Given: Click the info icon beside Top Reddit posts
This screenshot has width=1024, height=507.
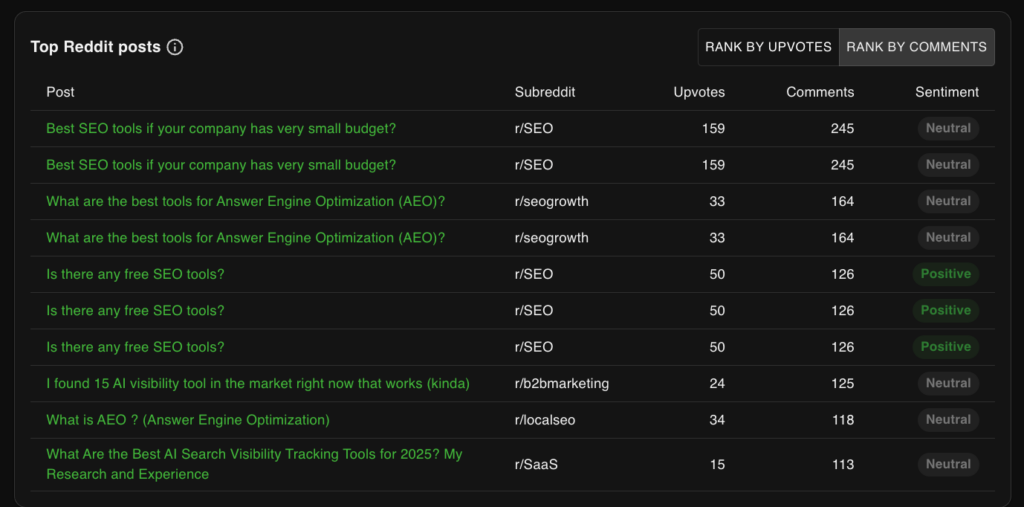Looking at the screenshot, I should pos(174,47).
